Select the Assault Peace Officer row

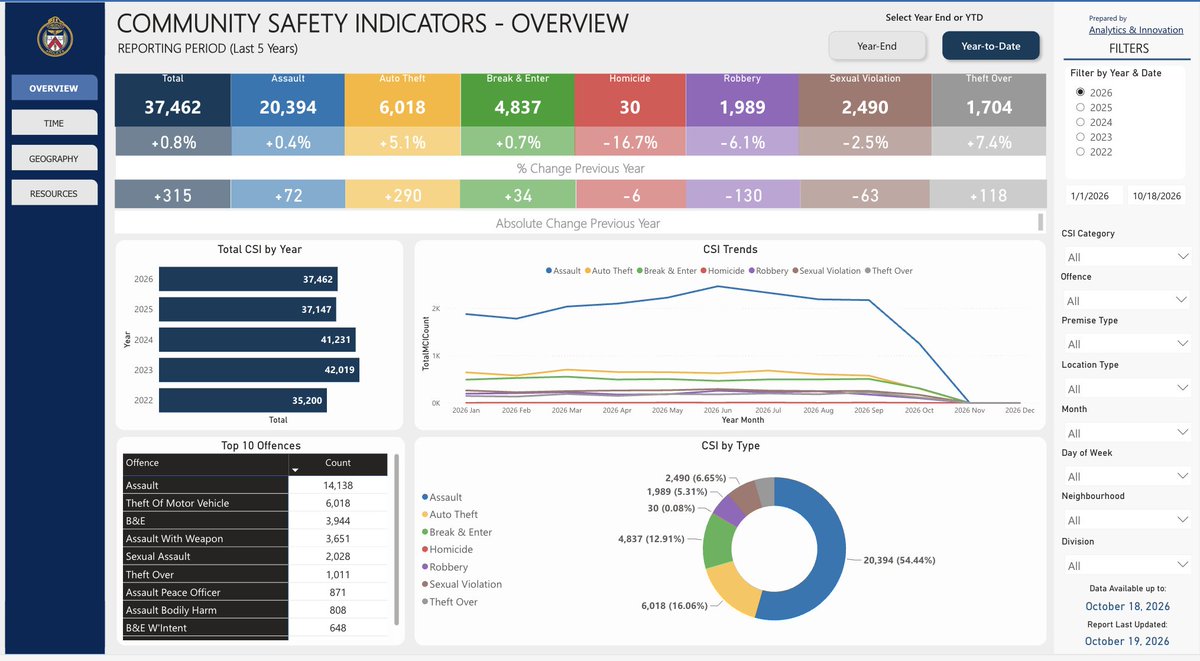click(x=255, y=592)
